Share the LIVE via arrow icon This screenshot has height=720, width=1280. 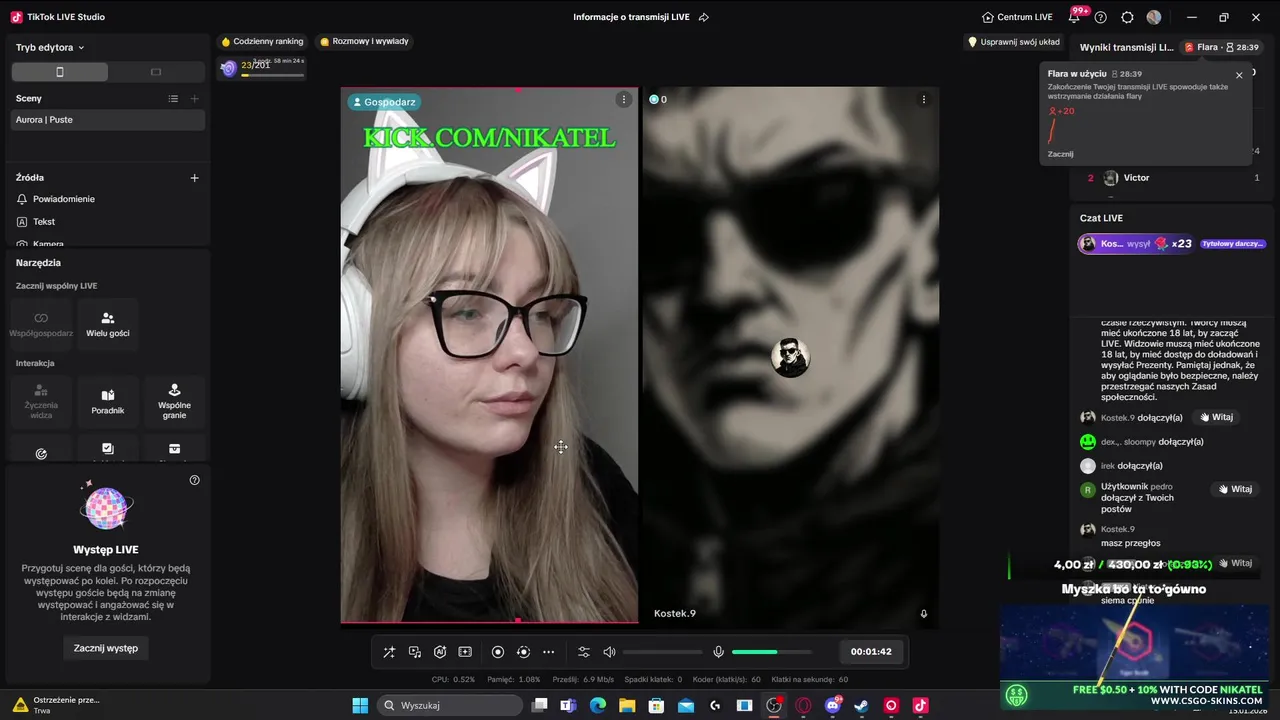tap(704, 17)
